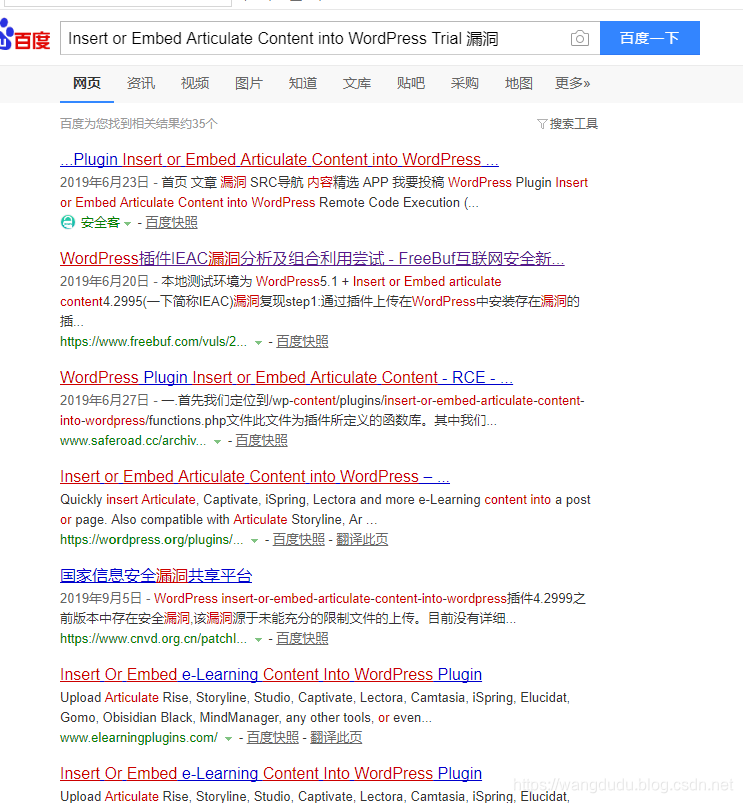Viewport: 743px width, 803px height.
Task: Expand dropdown arrow next to 安全客
Action: [128, 224]
